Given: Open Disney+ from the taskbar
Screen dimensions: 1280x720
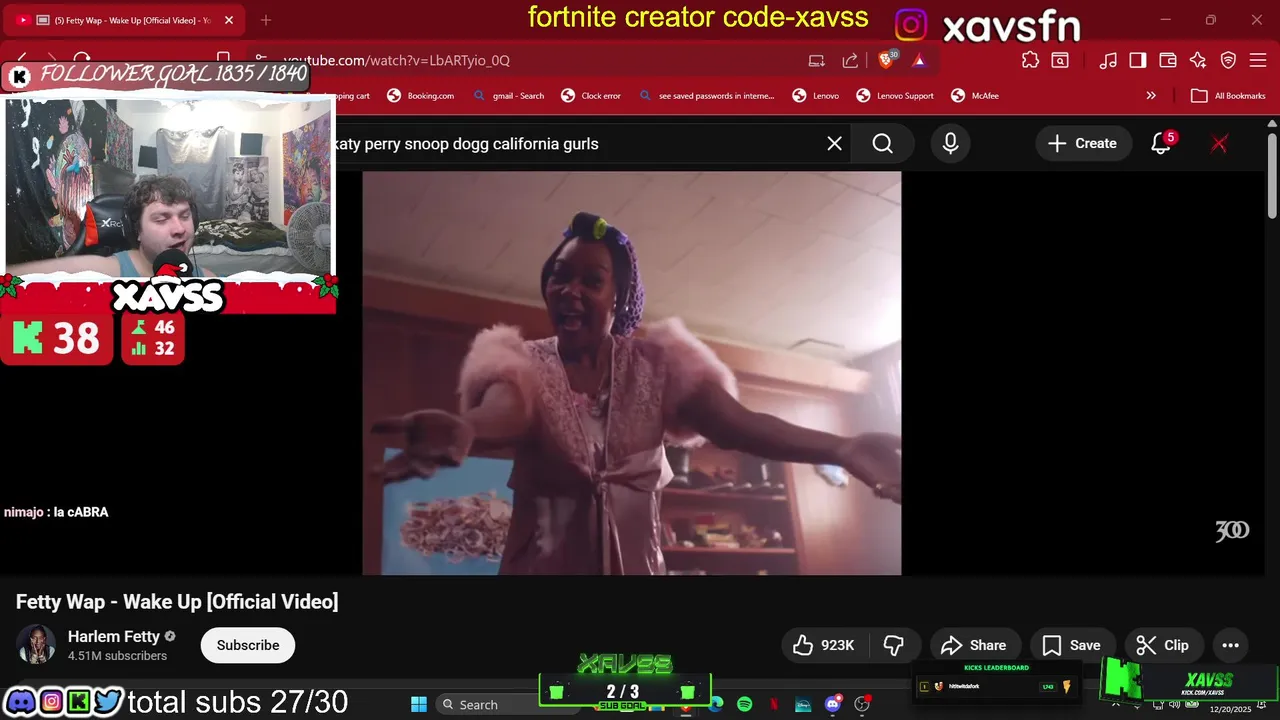Looking at the screenshot, I should tap(803, 705).
